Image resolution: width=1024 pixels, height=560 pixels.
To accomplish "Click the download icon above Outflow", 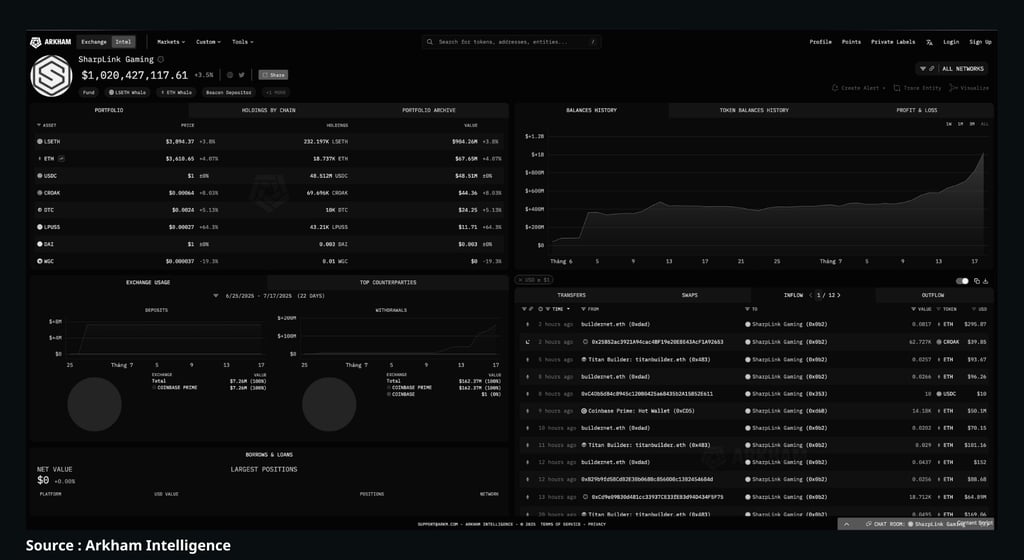I will [985, 281].
